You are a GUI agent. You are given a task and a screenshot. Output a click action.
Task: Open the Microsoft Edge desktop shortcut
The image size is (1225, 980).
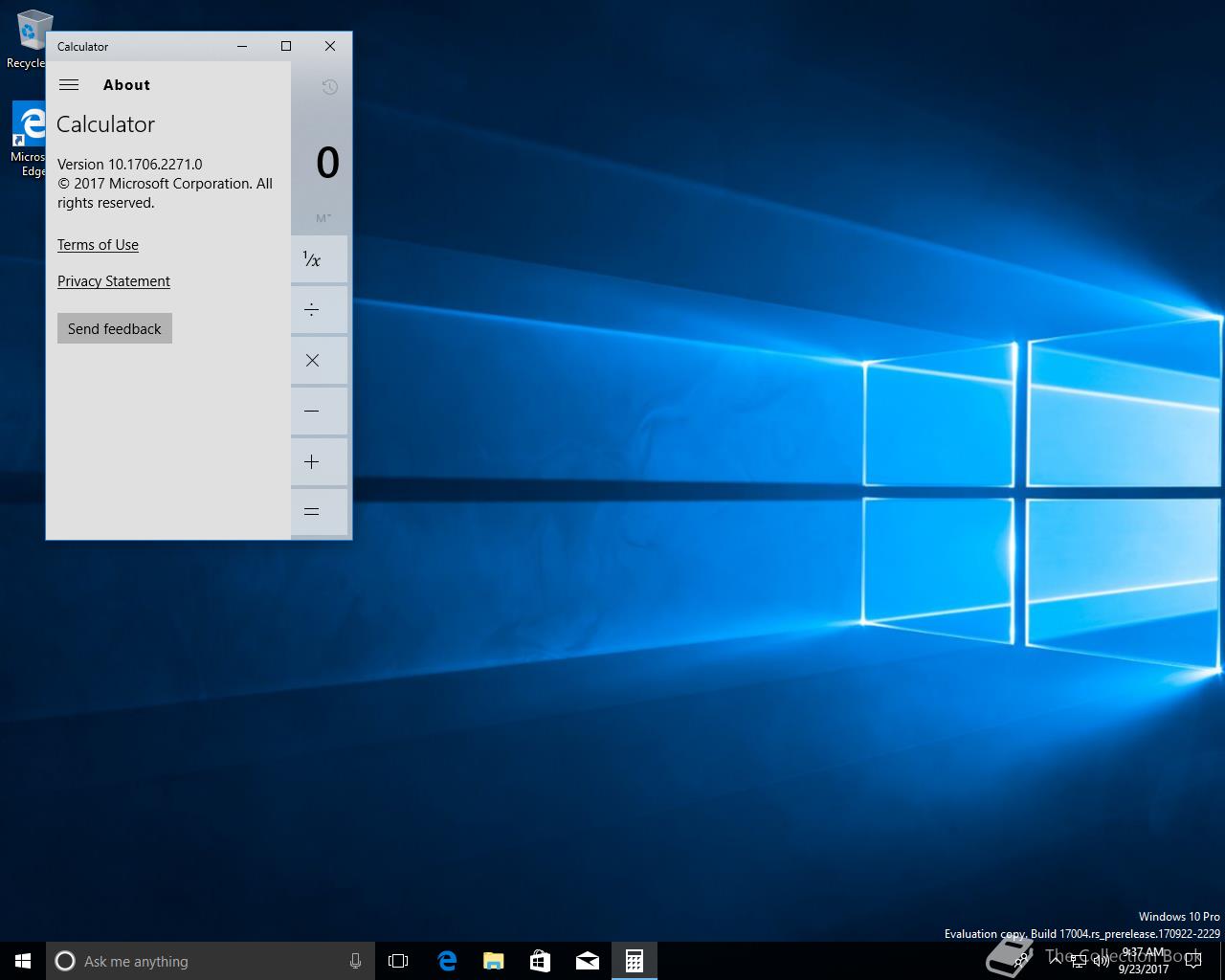(x=29, y=140)
